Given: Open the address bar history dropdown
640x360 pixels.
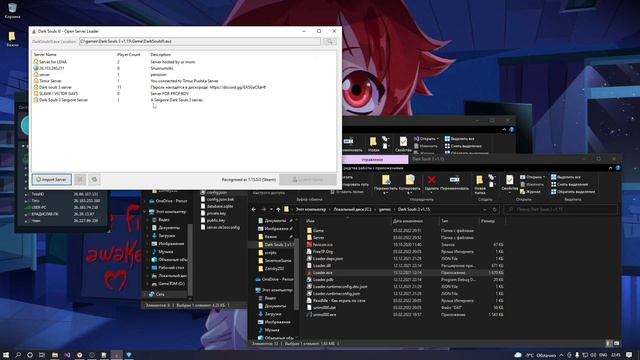Looking at the screenshot, I should tap(484, 209).
